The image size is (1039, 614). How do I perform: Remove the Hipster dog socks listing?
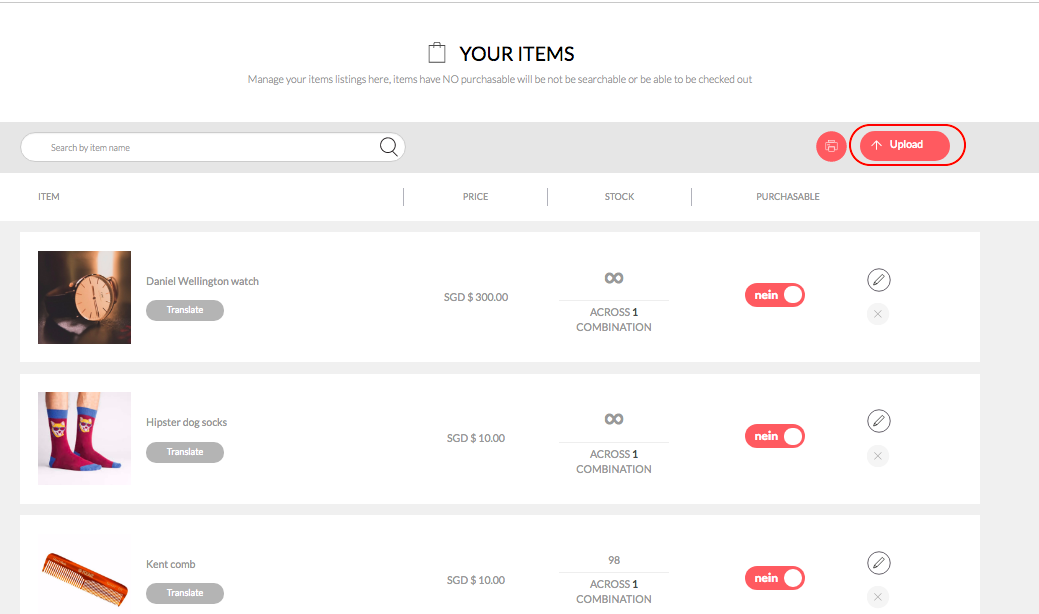[878, 456]
